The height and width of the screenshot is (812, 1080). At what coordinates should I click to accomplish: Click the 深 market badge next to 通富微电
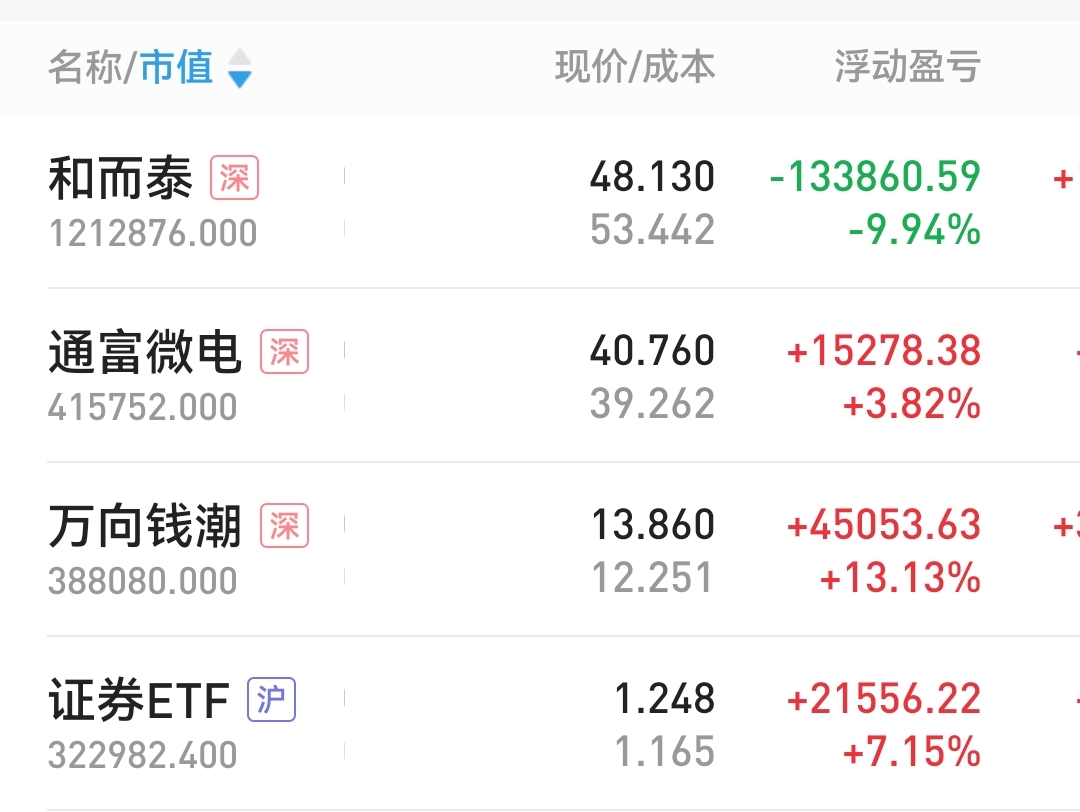(285, 353)
